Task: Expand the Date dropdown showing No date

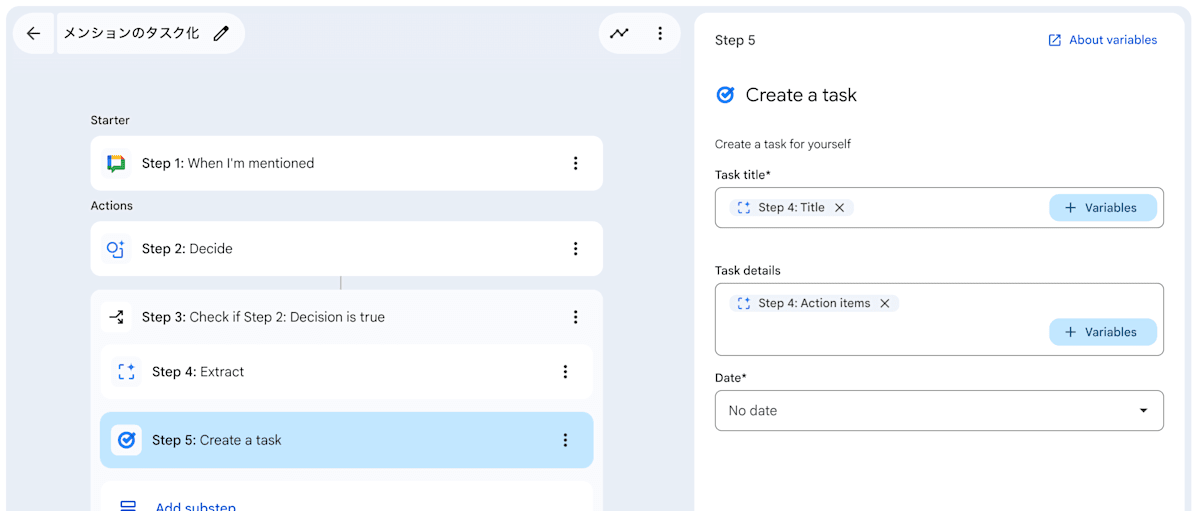Action: pos(939,411)
